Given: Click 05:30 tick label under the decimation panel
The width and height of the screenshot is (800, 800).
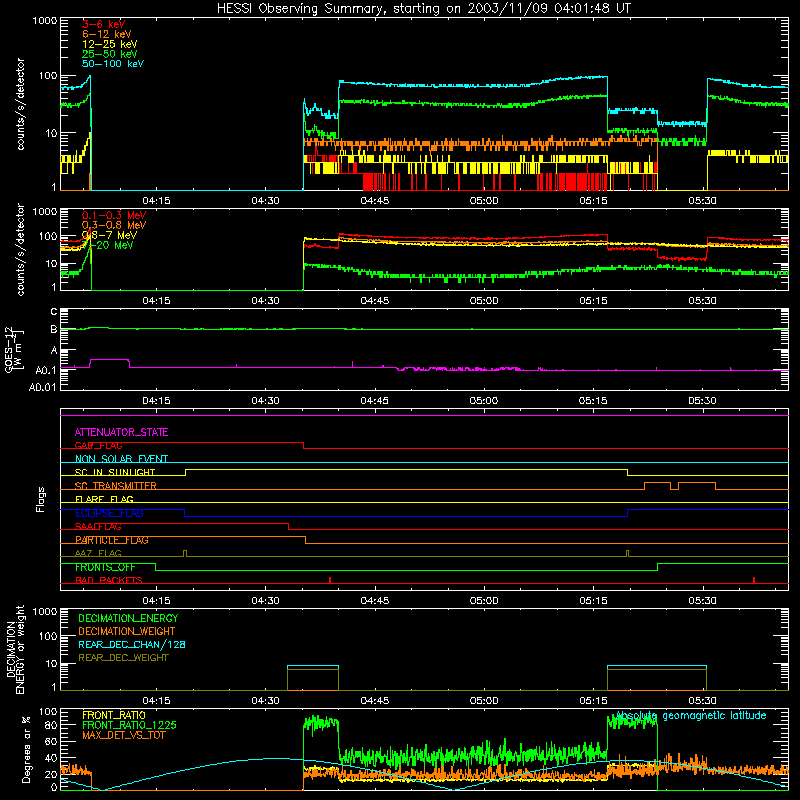Looking at the screenshot, I should coord(703,701).
